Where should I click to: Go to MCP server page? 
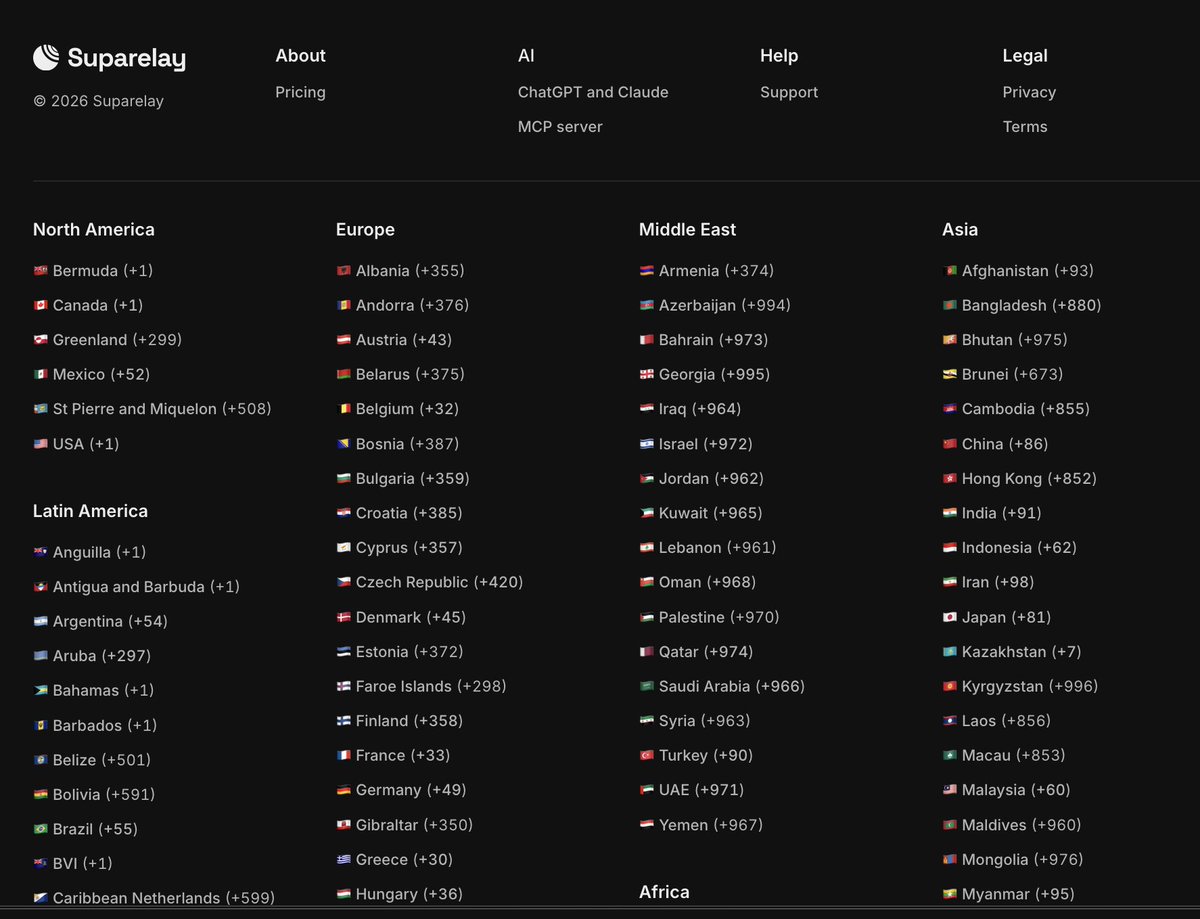(x=560, y=127)
